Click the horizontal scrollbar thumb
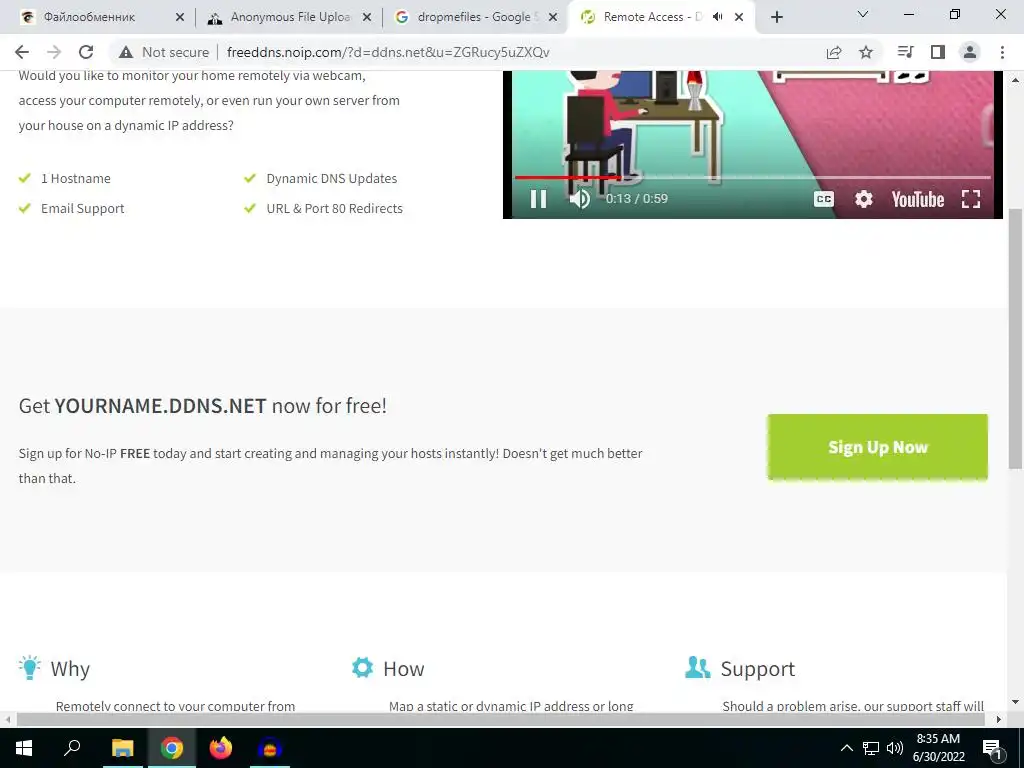This screenshot has width=1024, height=768. point(500,719)
